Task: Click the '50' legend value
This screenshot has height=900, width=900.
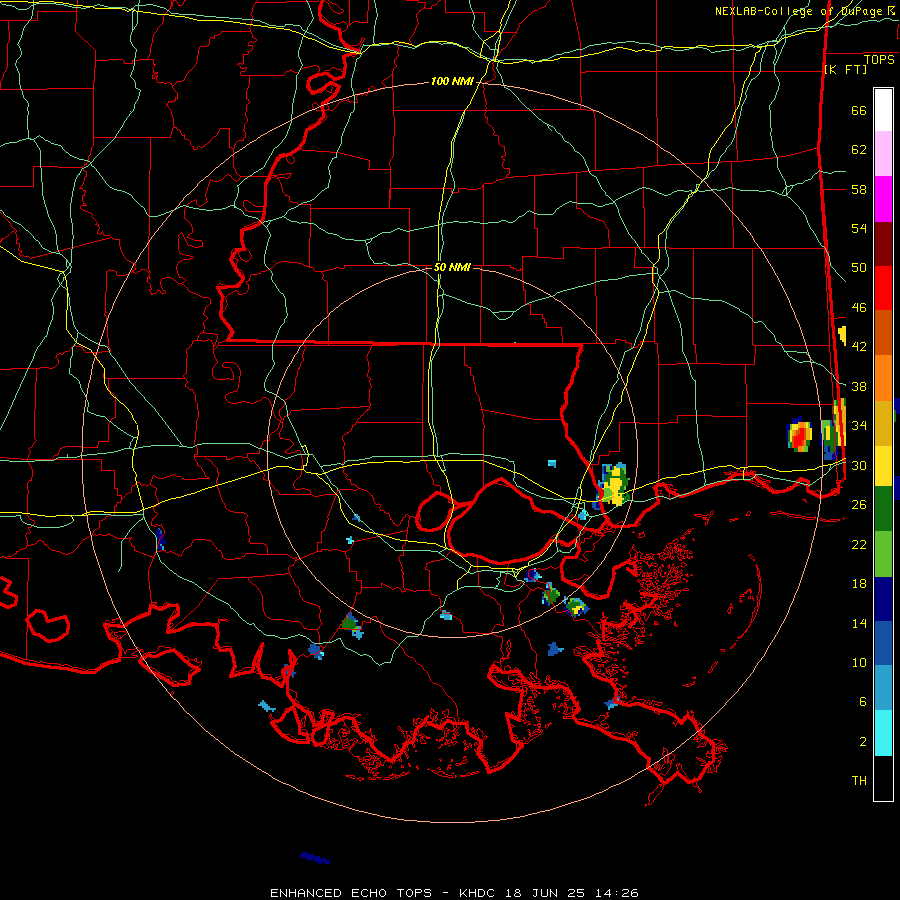Action: pos(859,268)
